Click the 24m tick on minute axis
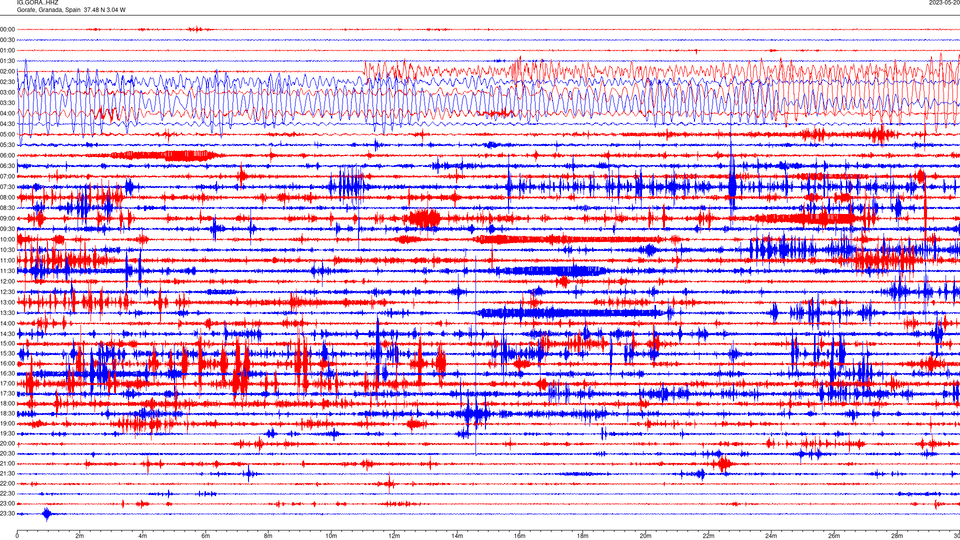This screenshot has height=540, width=960. pyautogui.click(x=771, y=536)
